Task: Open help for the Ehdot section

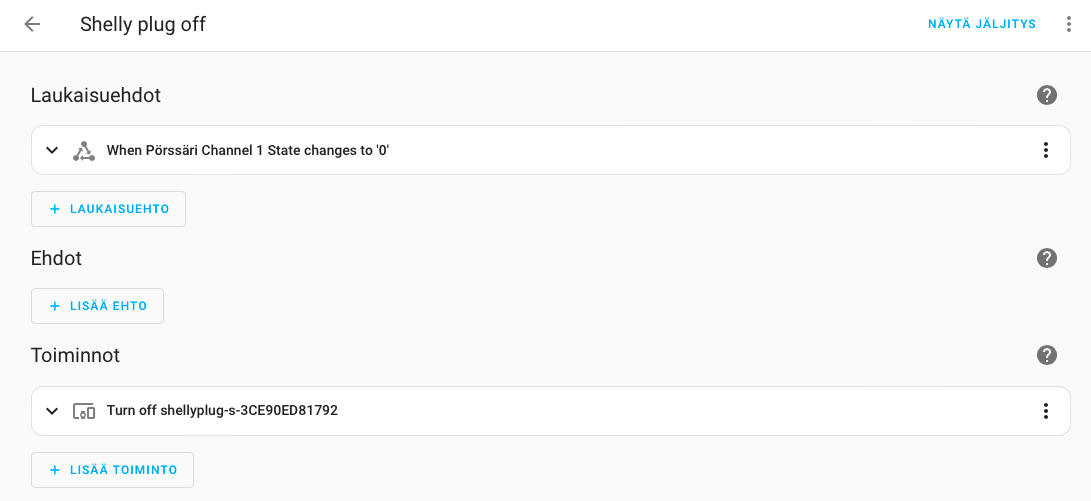Action: tap(1046, 258)
